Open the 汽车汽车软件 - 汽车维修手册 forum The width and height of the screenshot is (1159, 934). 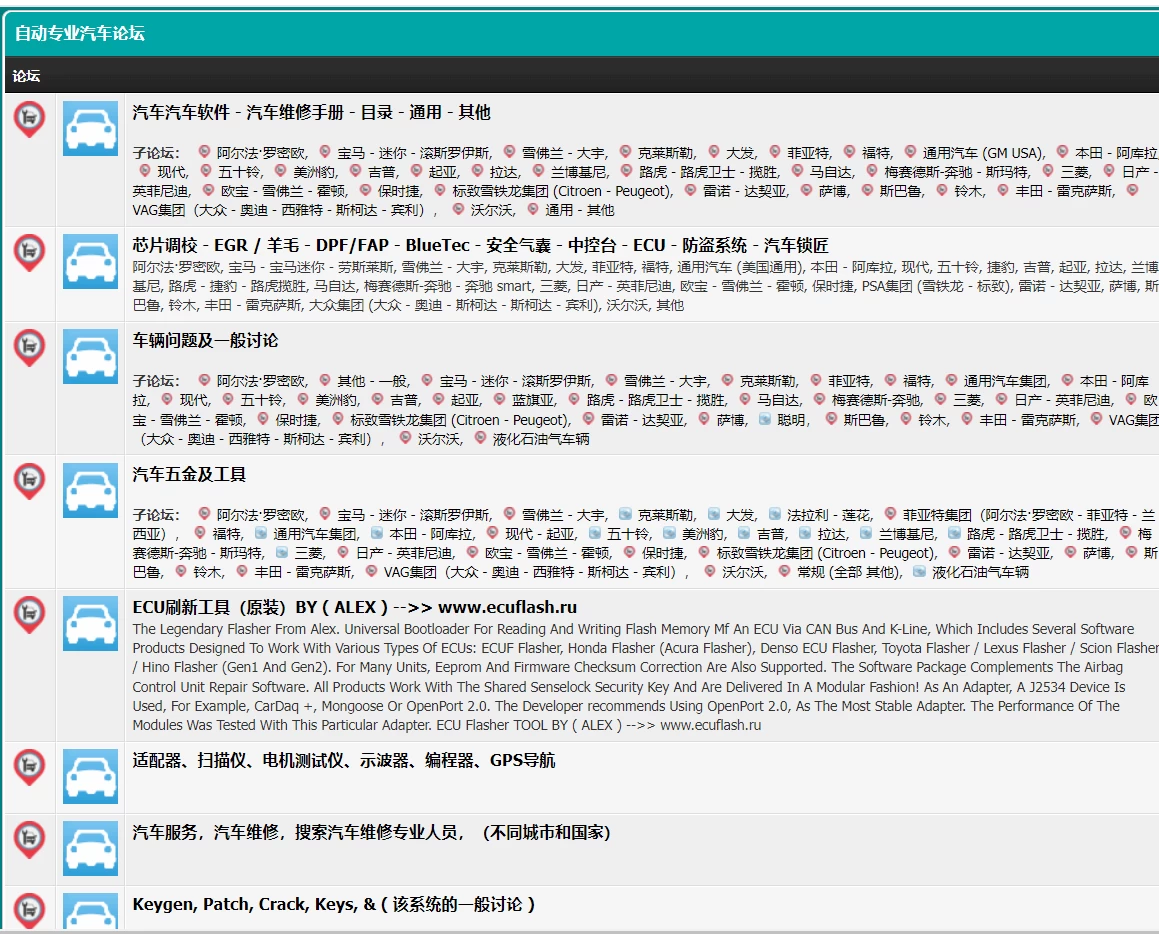click(x=311, y=113)
